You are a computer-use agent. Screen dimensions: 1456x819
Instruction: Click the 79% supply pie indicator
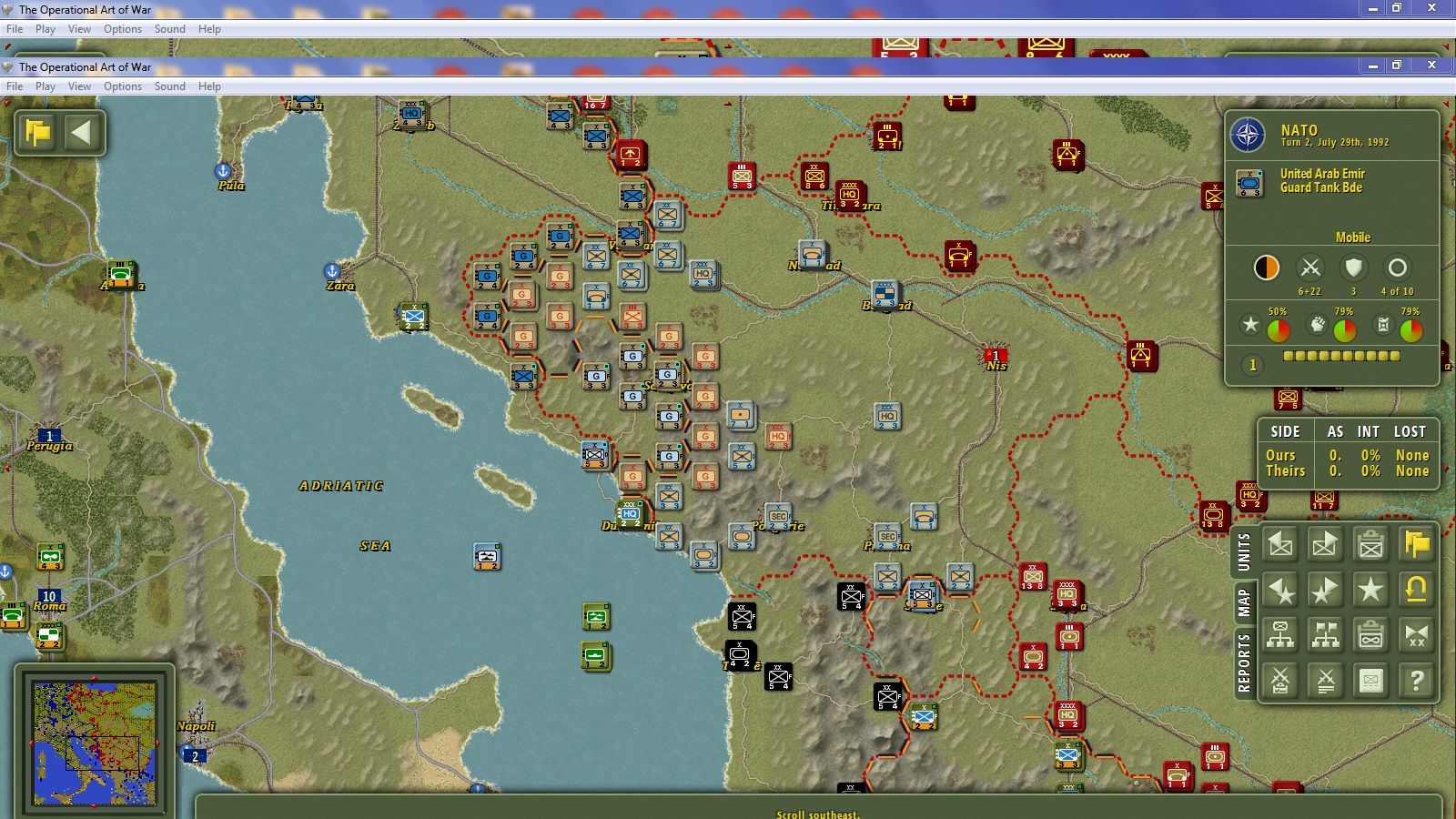pyautogui.click(x=1410, y=330)
